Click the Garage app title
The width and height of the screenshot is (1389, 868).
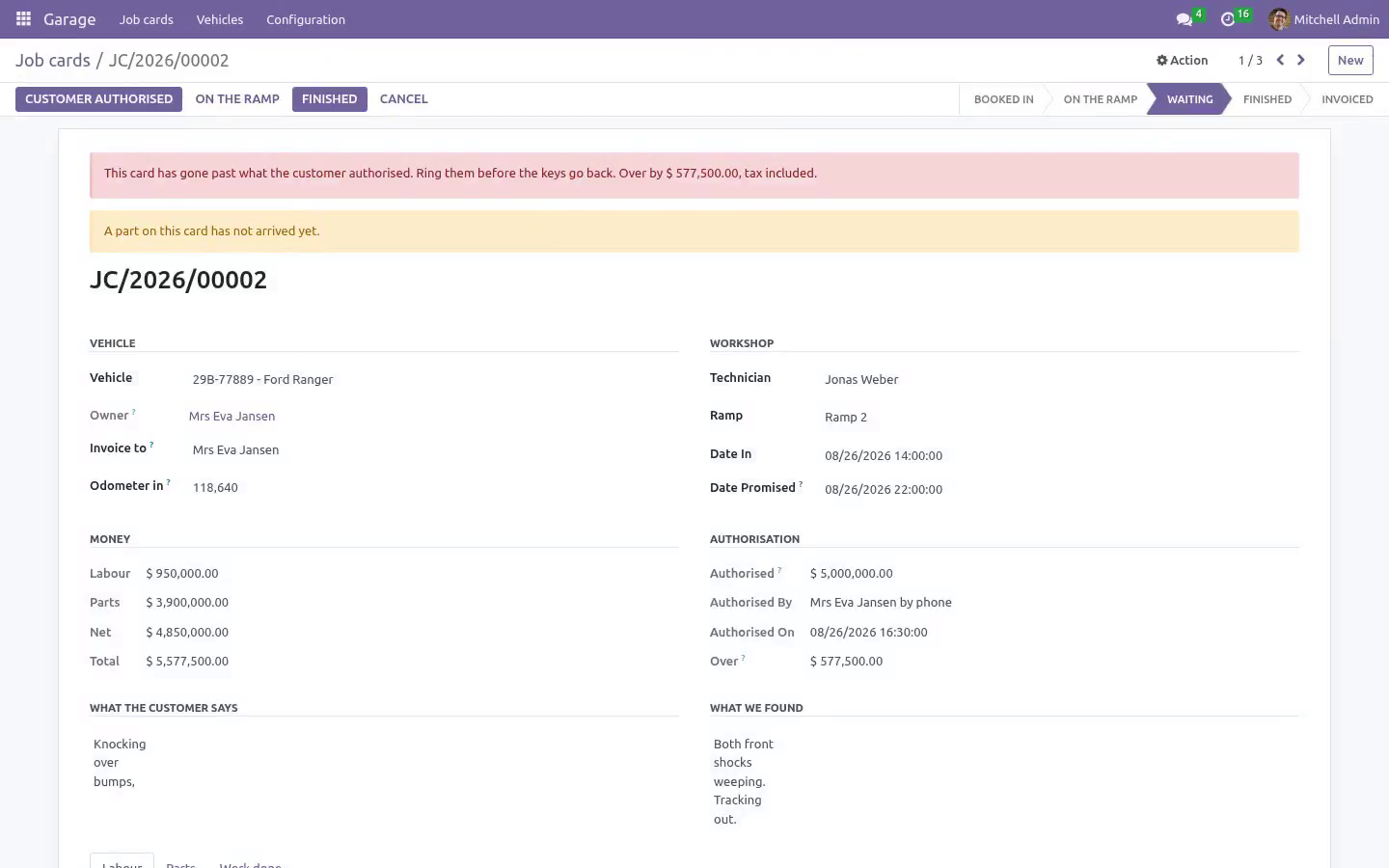(69, 19)
